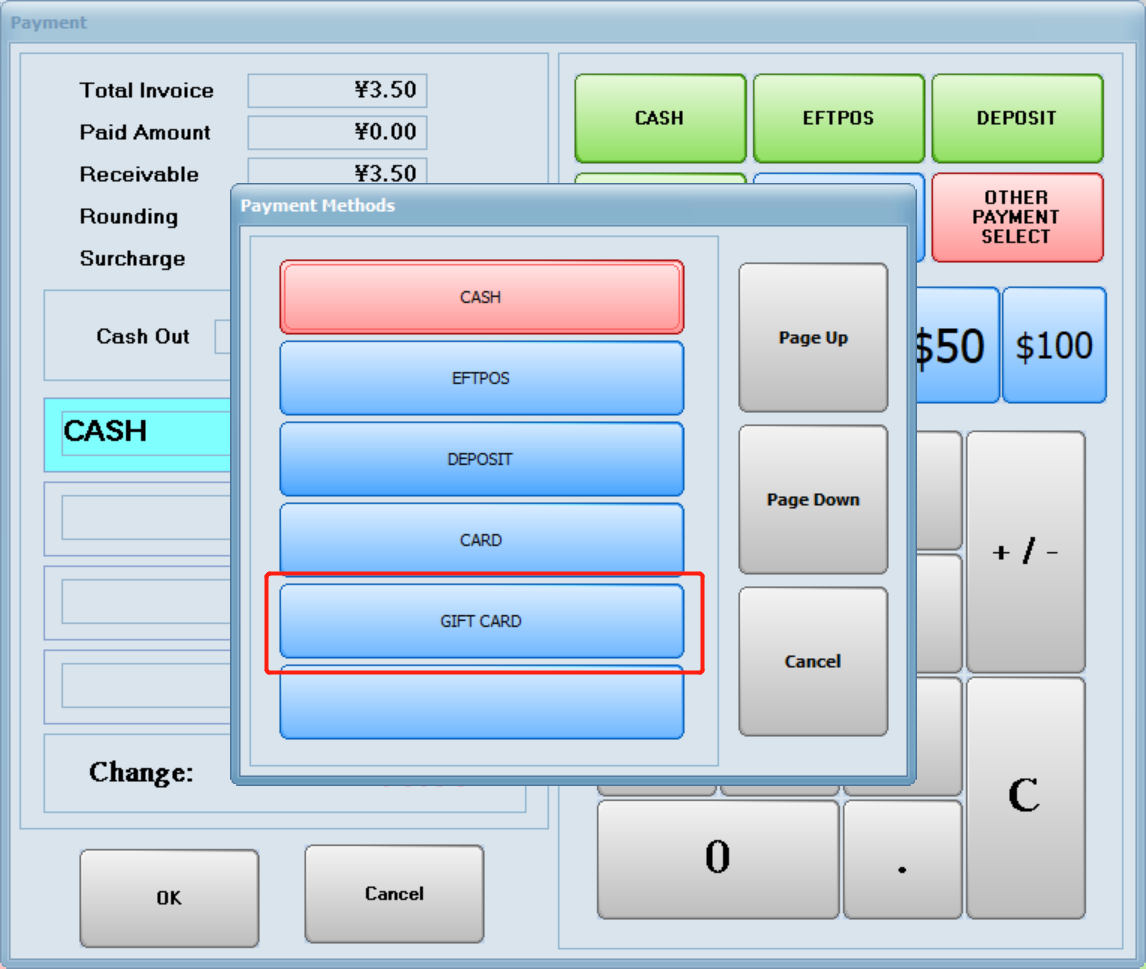Click Page Down in the Payment Methods dialog
The width and height of the screenshot is (1146, 969).
[x=813, y=498]
